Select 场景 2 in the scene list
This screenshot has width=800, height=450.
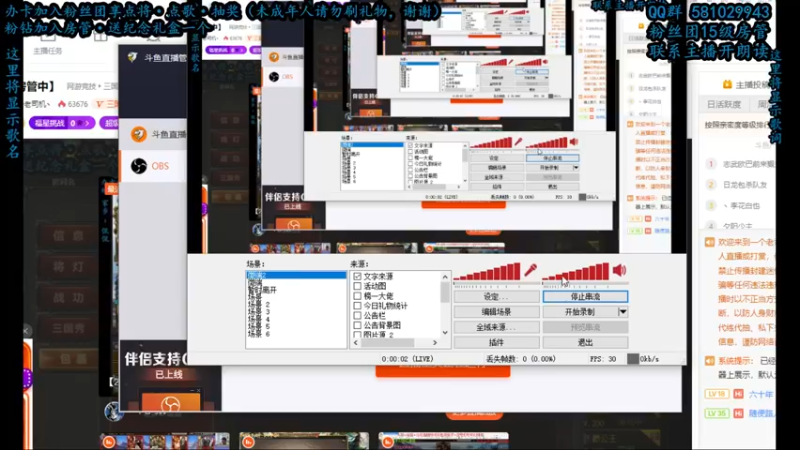pos(259,305)
